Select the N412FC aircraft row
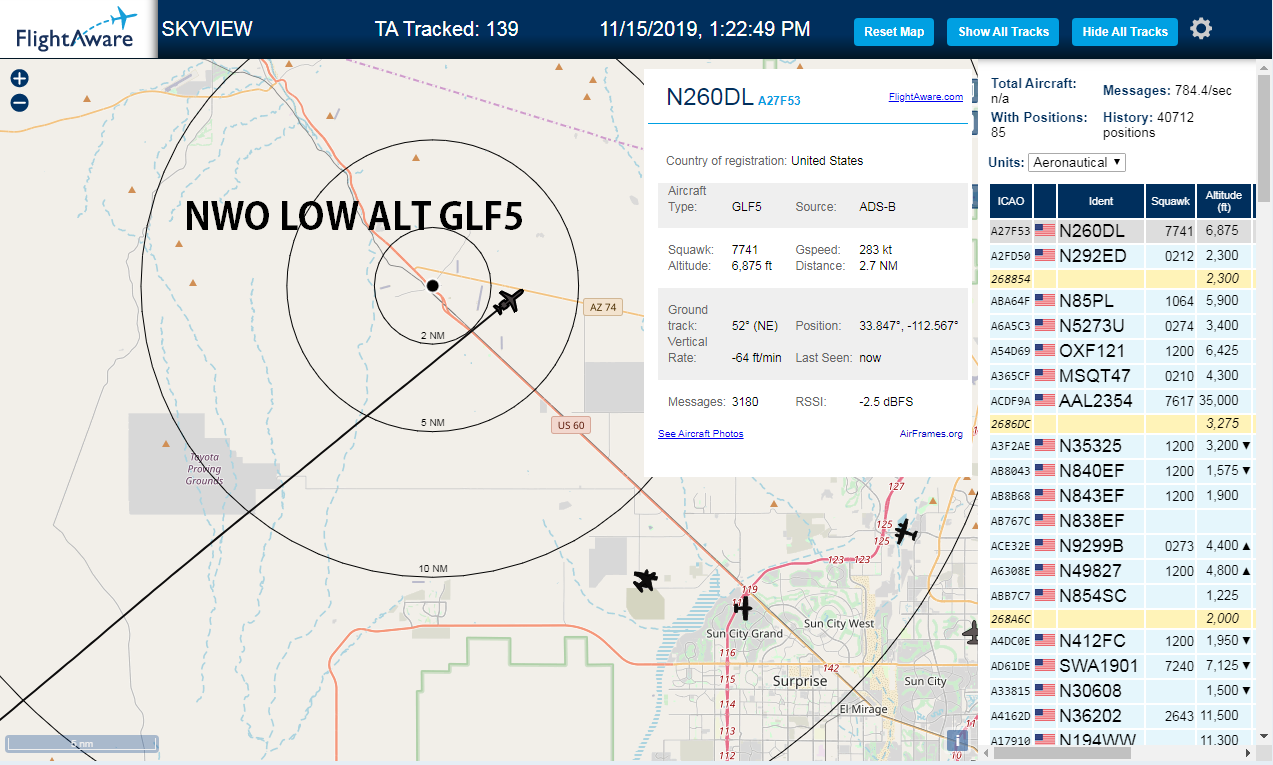This screenshot has width=1273, height=765. click(x=1121, y=640)
